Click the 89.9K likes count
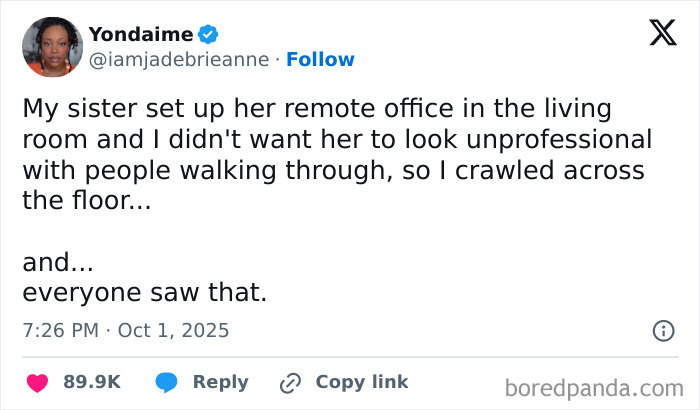700x410 pixels. (92, 382)
